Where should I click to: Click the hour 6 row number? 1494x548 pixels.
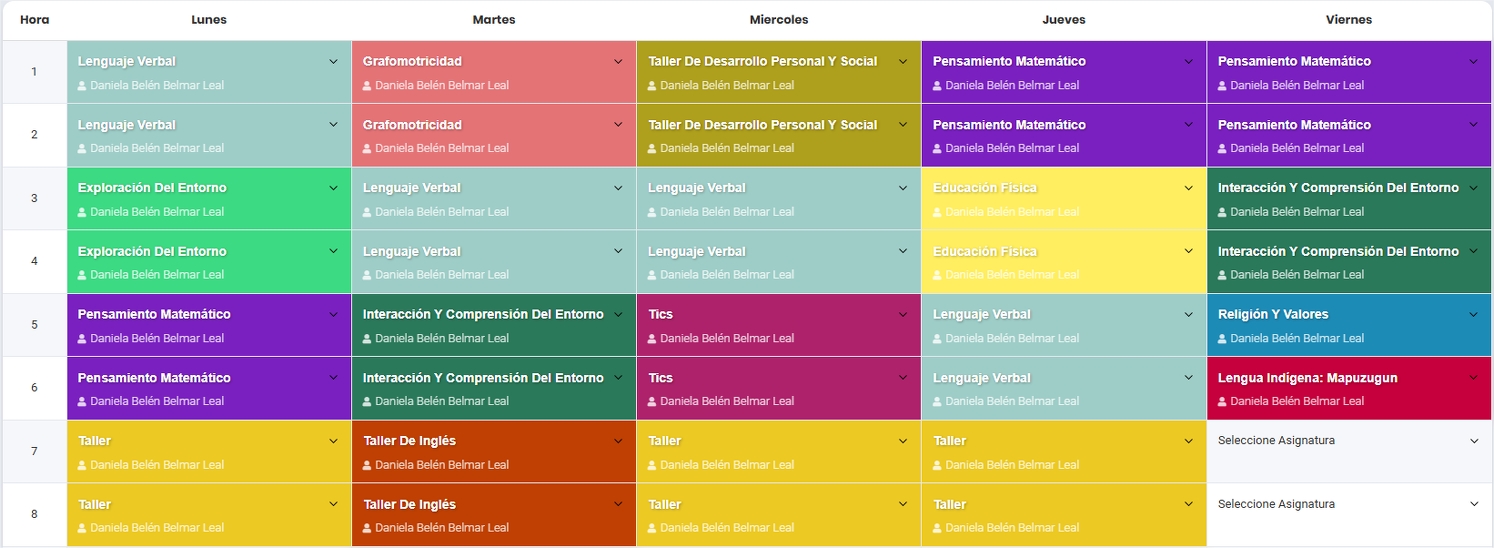[x=34, y=388]
